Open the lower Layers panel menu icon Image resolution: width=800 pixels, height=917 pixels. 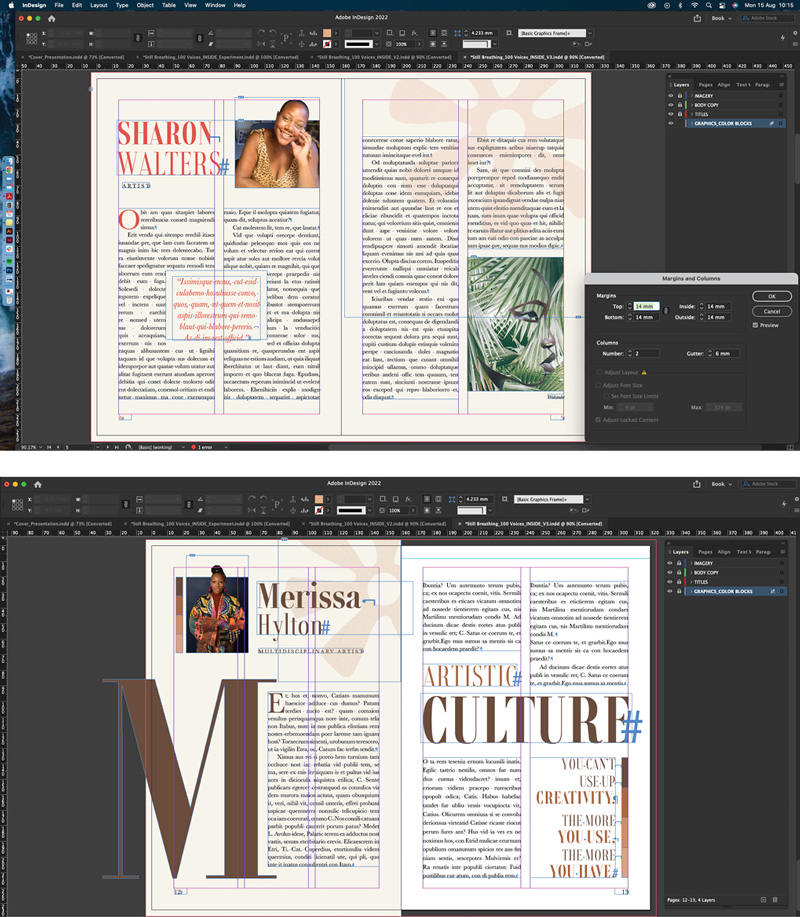782,552
